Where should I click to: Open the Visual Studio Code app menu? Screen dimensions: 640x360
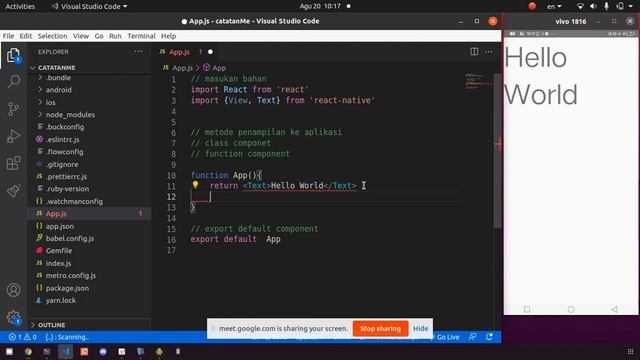[89, 6]
